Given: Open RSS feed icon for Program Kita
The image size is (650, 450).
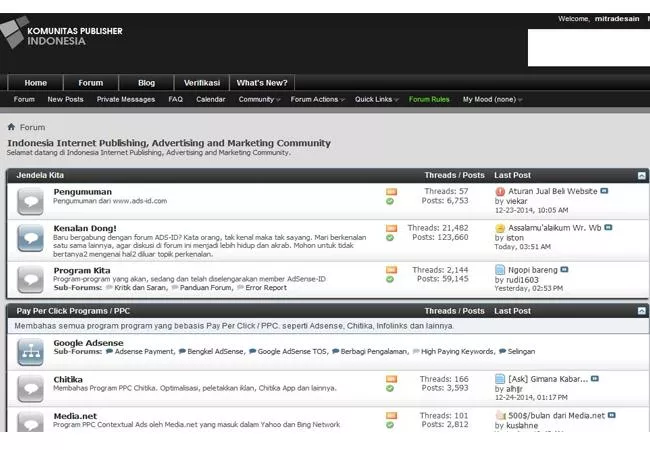Looking at the screenshot, I should tap(391, 270).
